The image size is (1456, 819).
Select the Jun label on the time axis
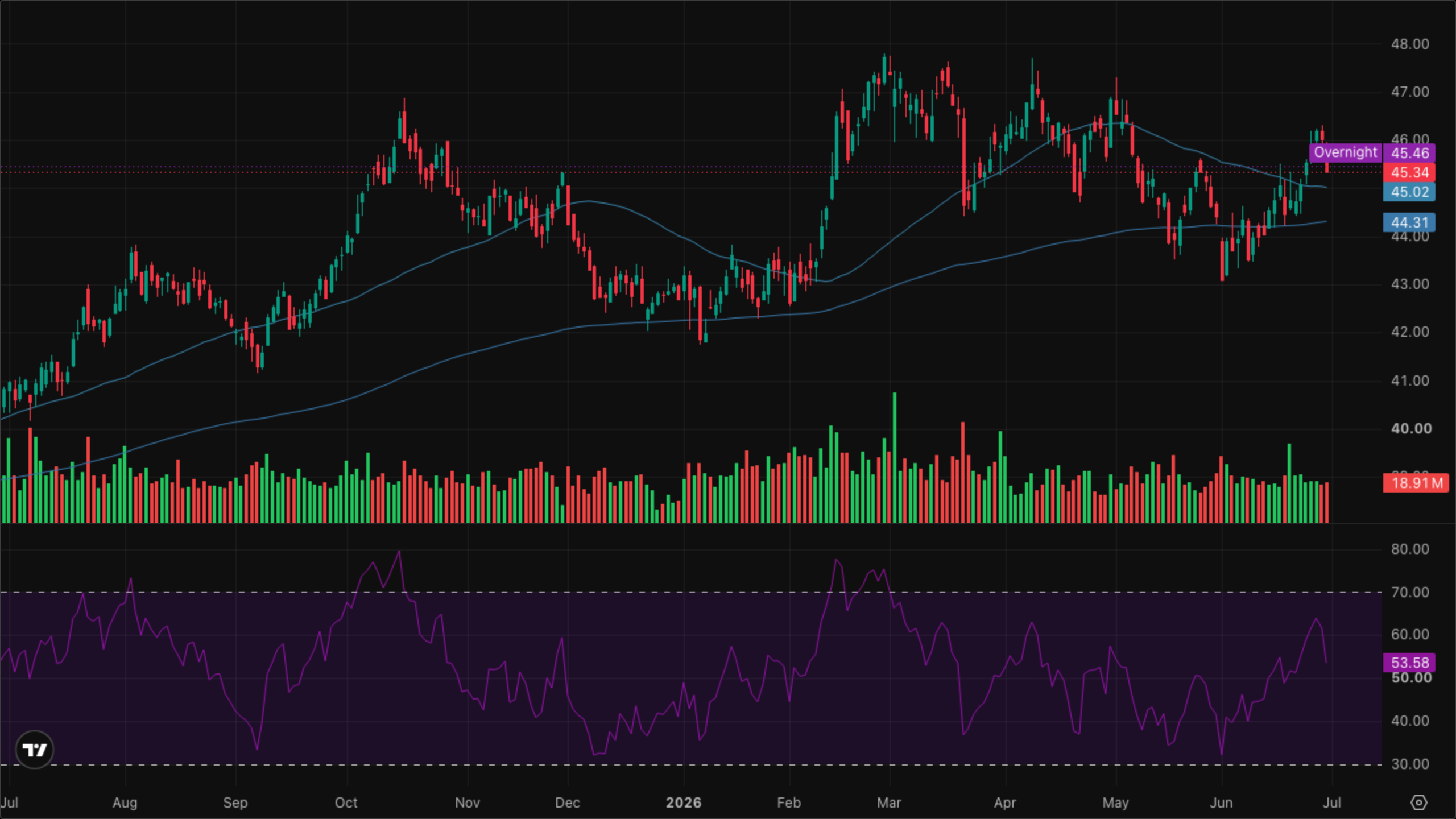[1221, 803]
